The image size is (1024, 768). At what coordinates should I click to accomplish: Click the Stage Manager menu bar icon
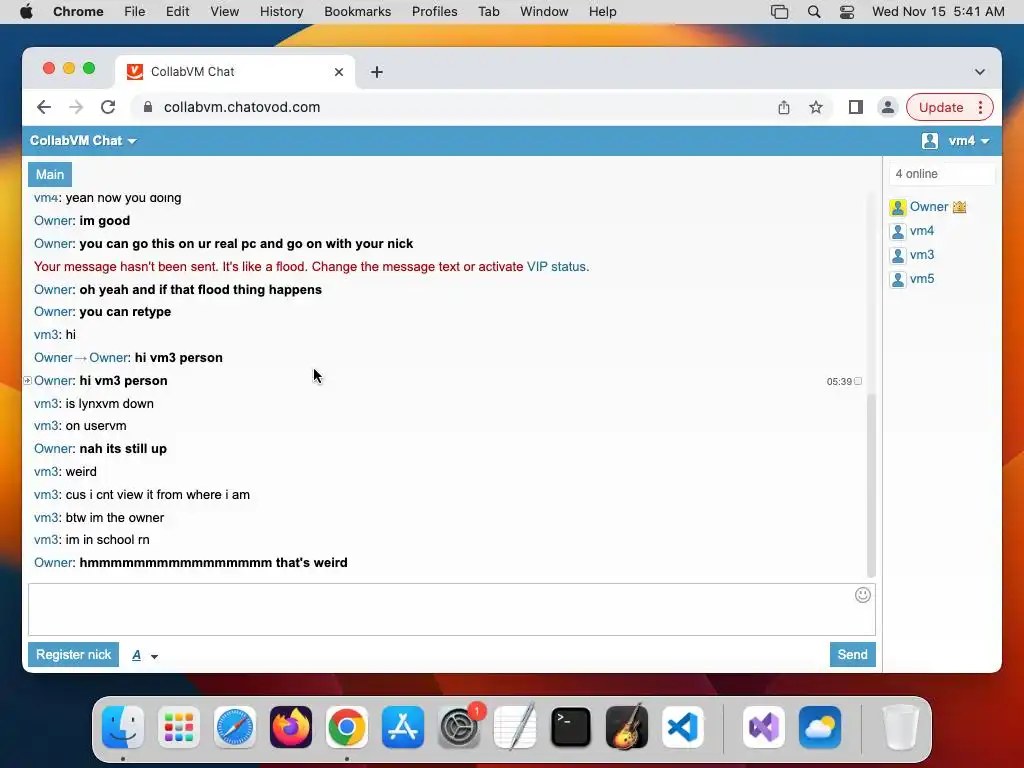(779, 12)
